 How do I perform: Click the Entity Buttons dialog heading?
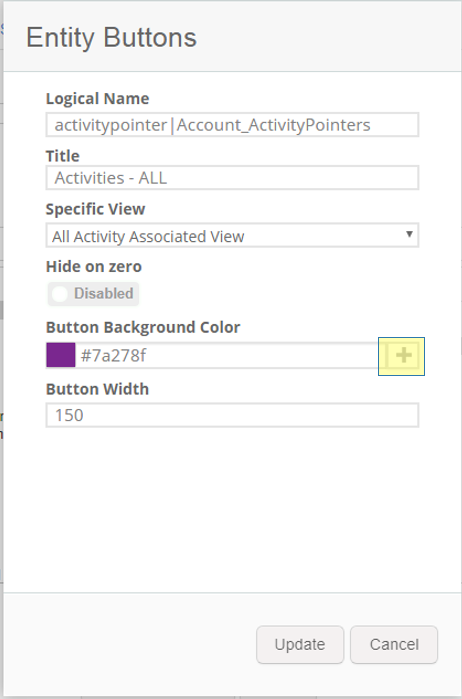(x=111, y=37)
